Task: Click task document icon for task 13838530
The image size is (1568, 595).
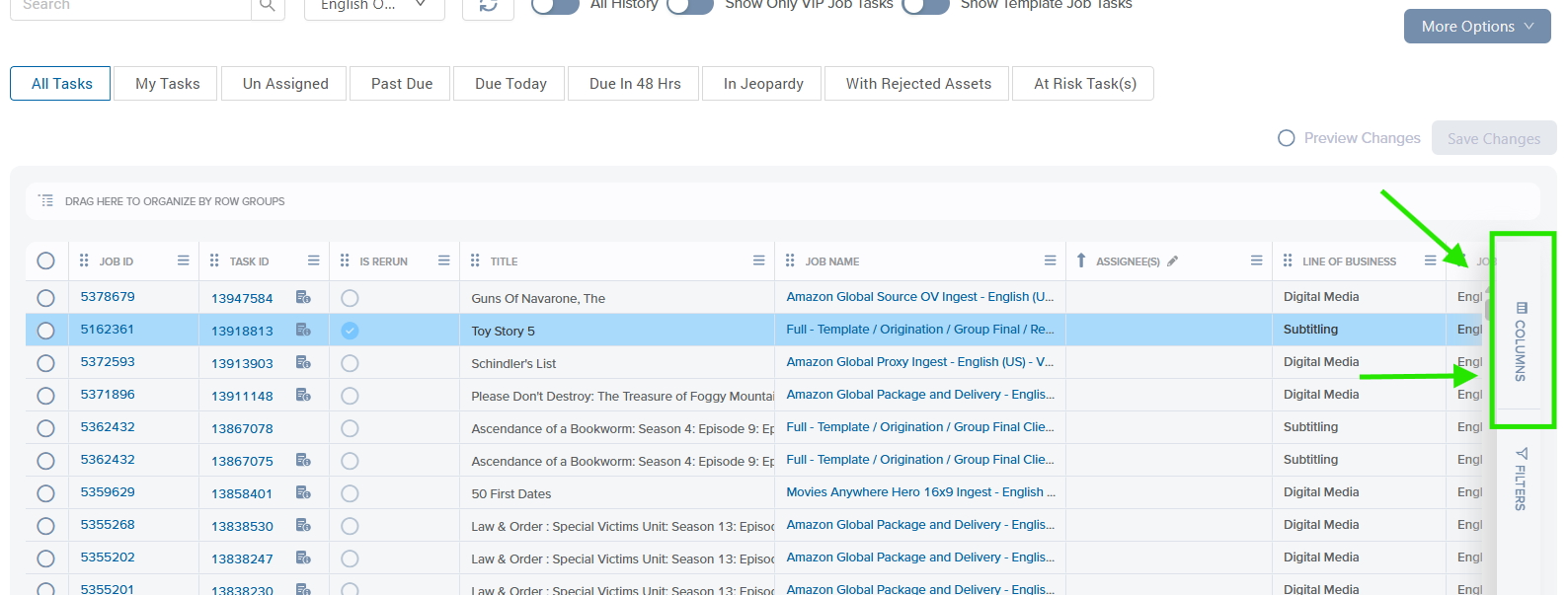Action: click(x=303, y=525)
